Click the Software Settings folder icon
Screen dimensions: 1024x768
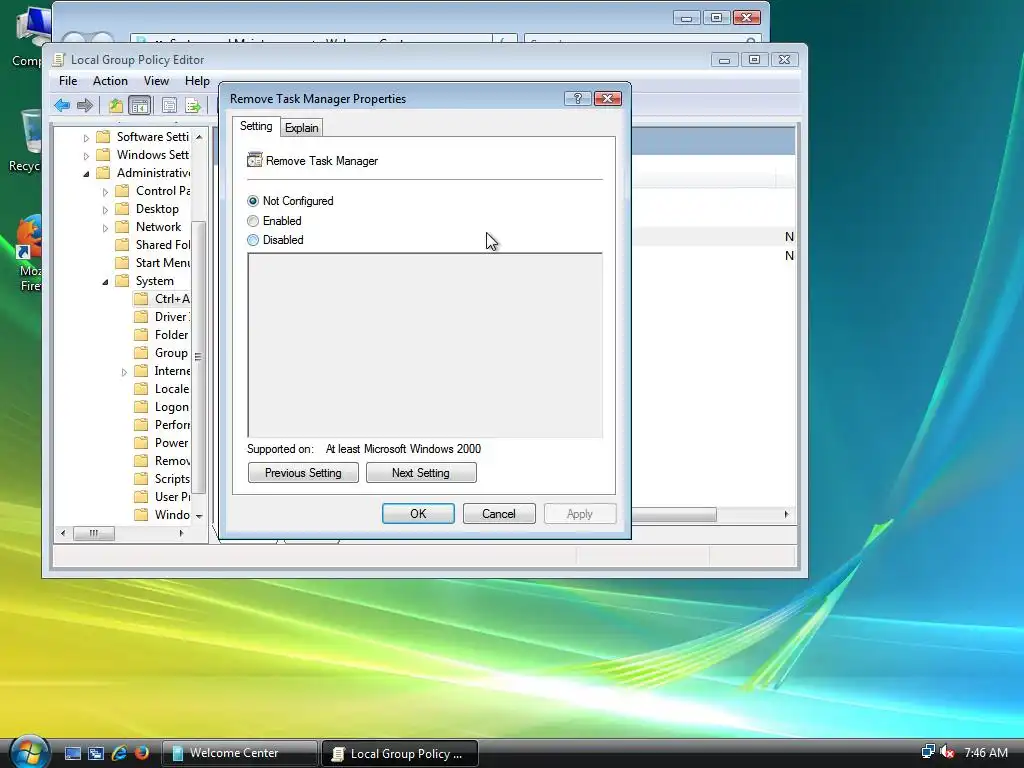103,136
